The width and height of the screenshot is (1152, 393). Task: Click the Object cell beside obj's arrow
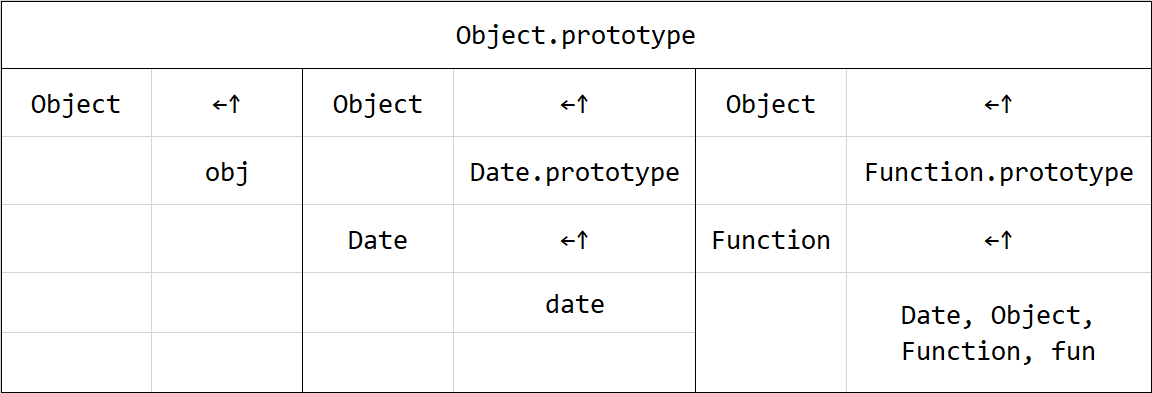[x=76, y=104]
